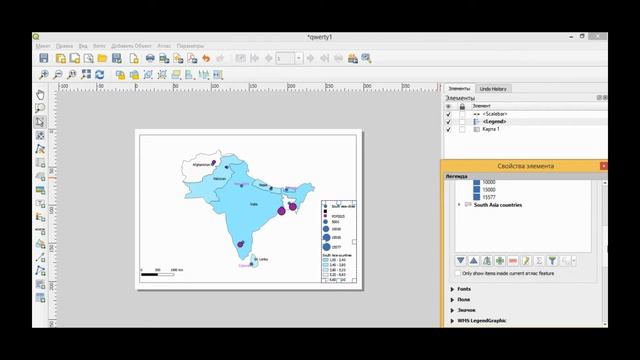The width and height of the screenshot is (640, 360).
Task: Select the Pan layout tool
Action: [40, 95]
